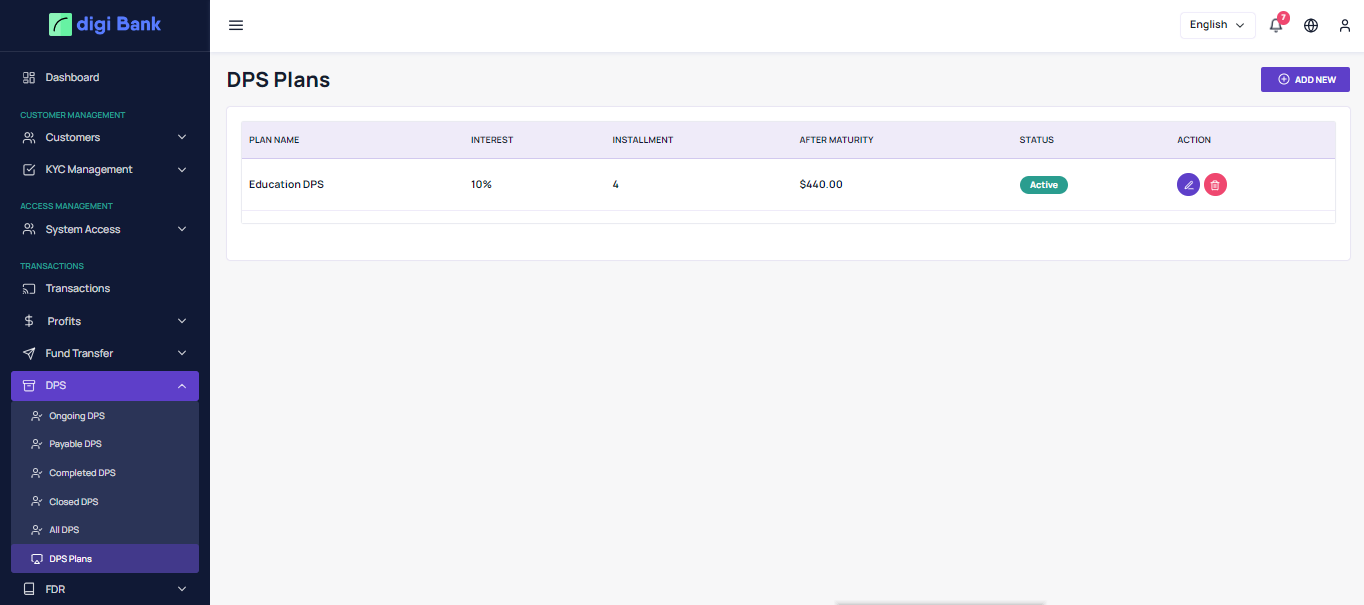Open the Payable DPS page

pyautogui.click(x=75, y=444)
